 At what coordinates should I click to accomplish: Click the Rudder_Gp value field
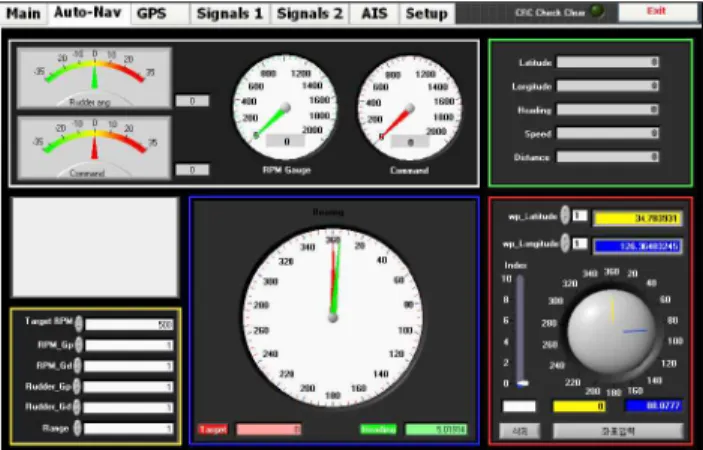pos(129,387)
